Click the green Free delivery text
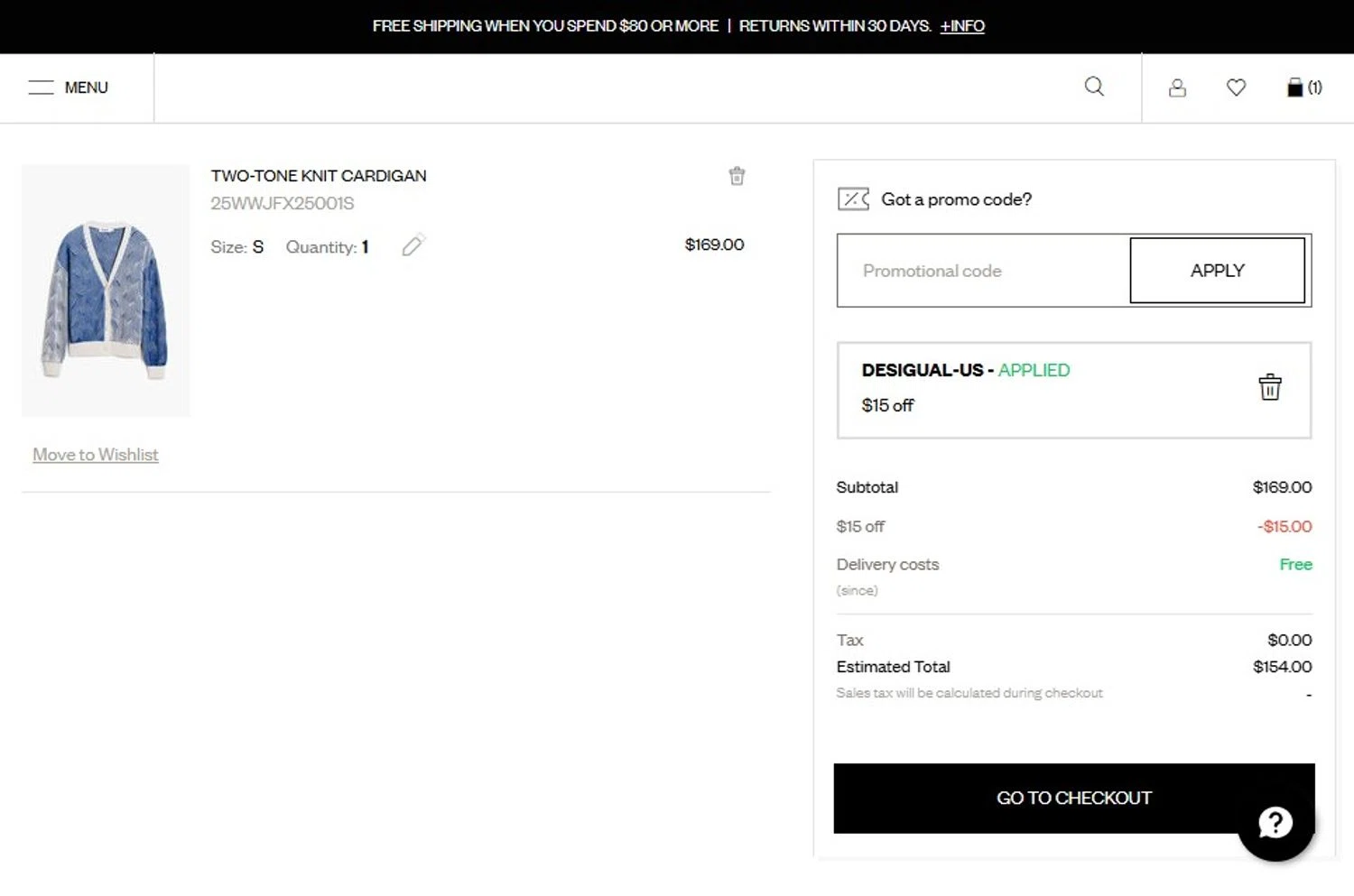The image size is (1354, 896). pyautogui.click(x=1295, y=565)
